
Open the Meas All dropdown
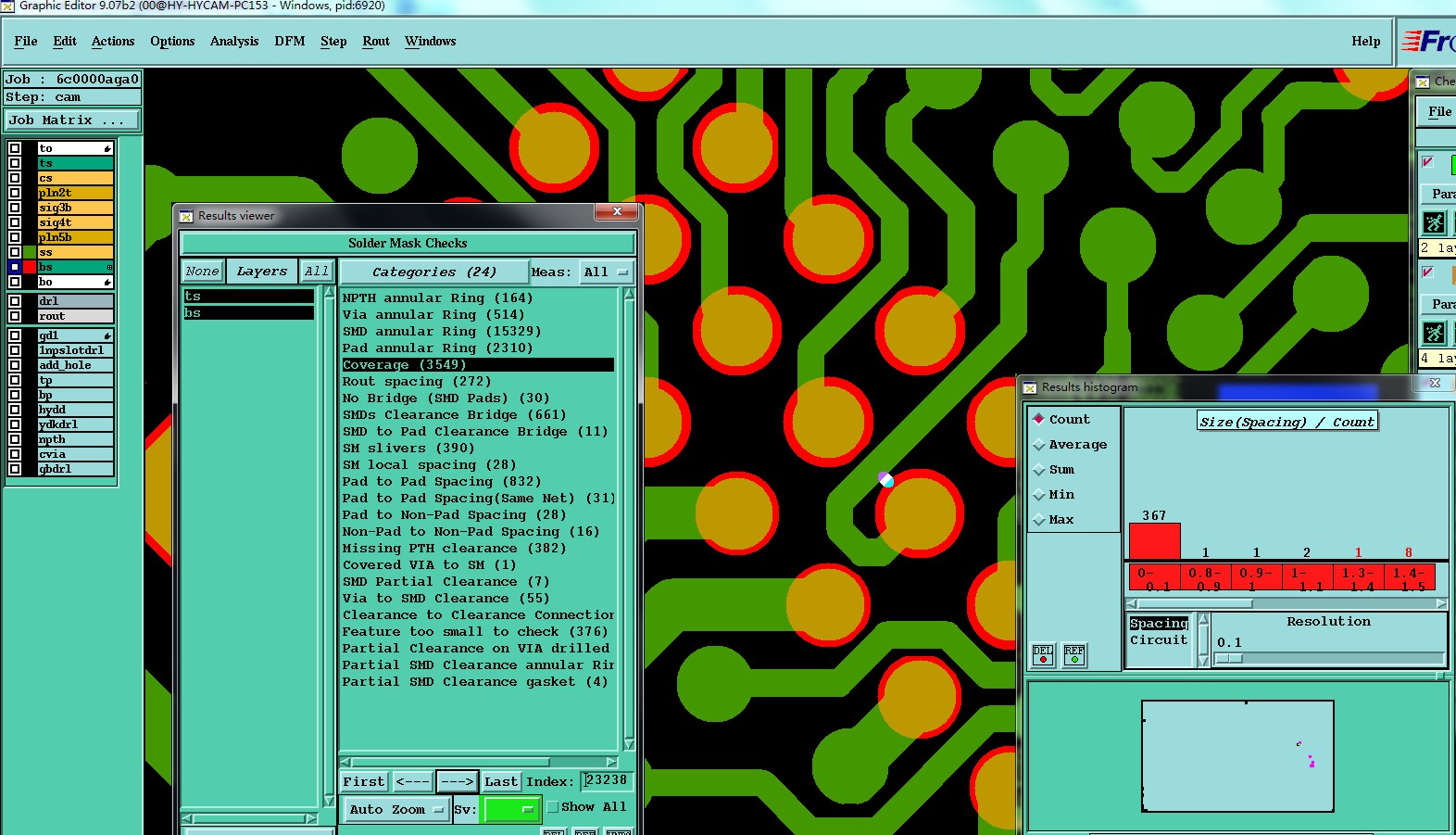click(606, 272)
